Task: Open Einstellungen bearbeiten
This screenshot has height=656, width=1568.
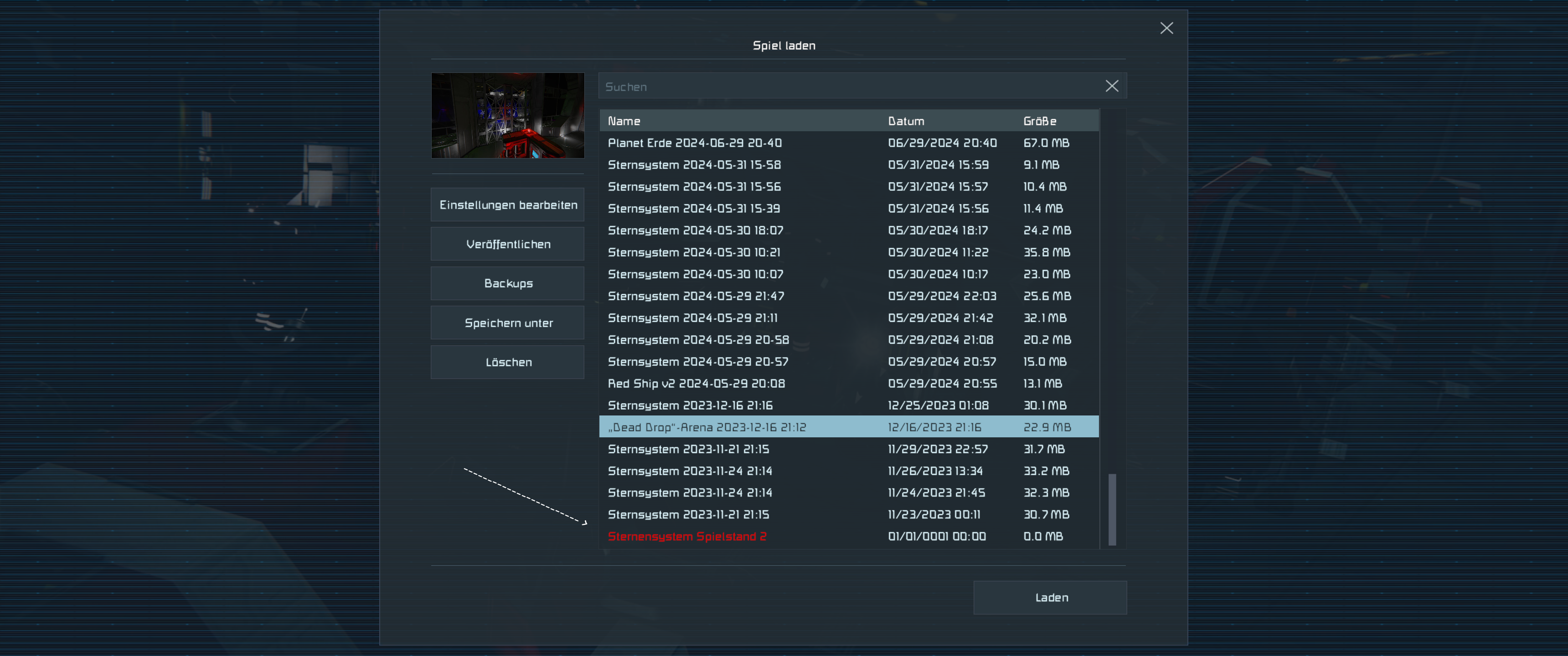Action: coord(508,205)
